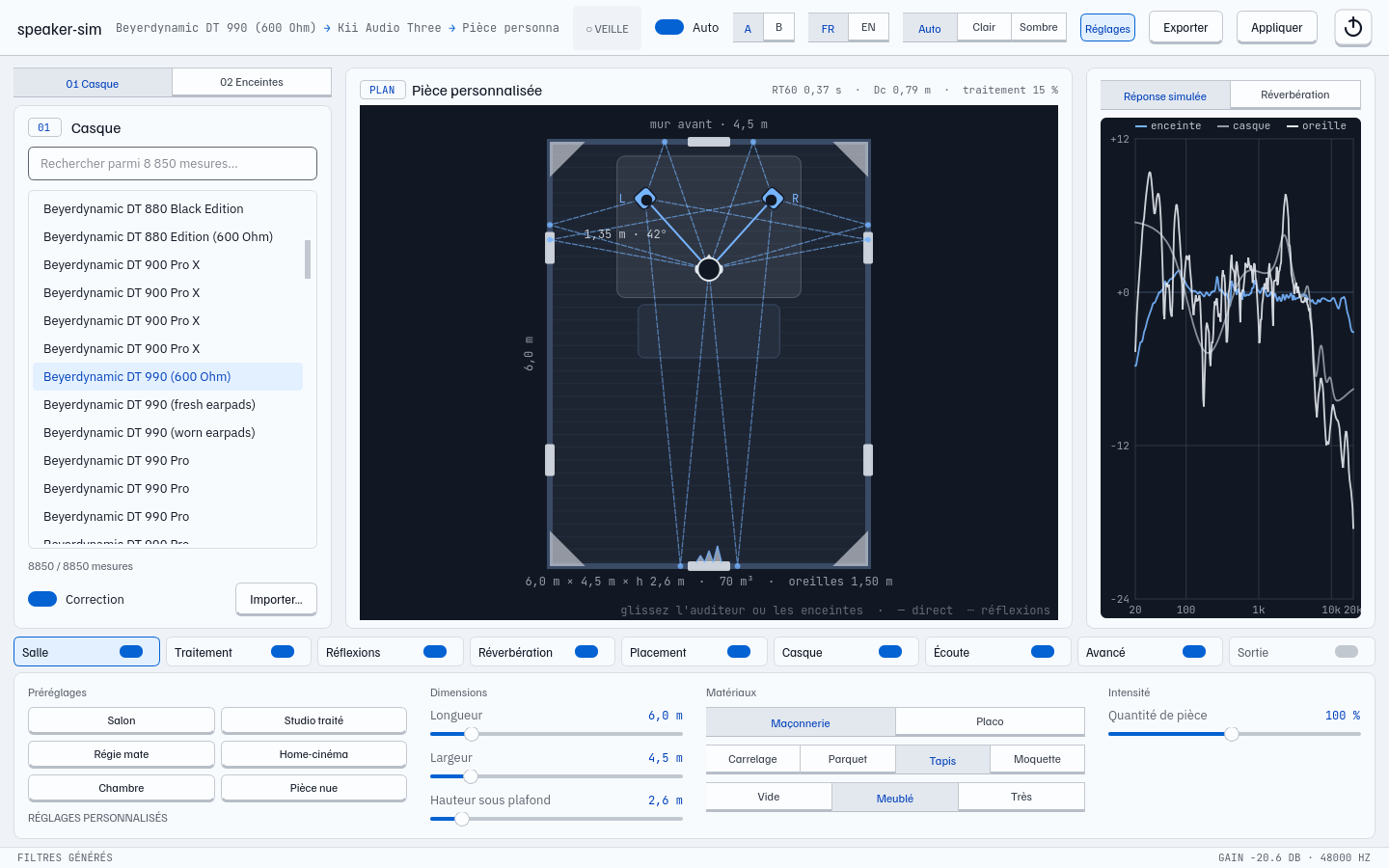Choose the Clair theme
The height and width of the screenshot is (868, 1389).
[x=984, y=27]
